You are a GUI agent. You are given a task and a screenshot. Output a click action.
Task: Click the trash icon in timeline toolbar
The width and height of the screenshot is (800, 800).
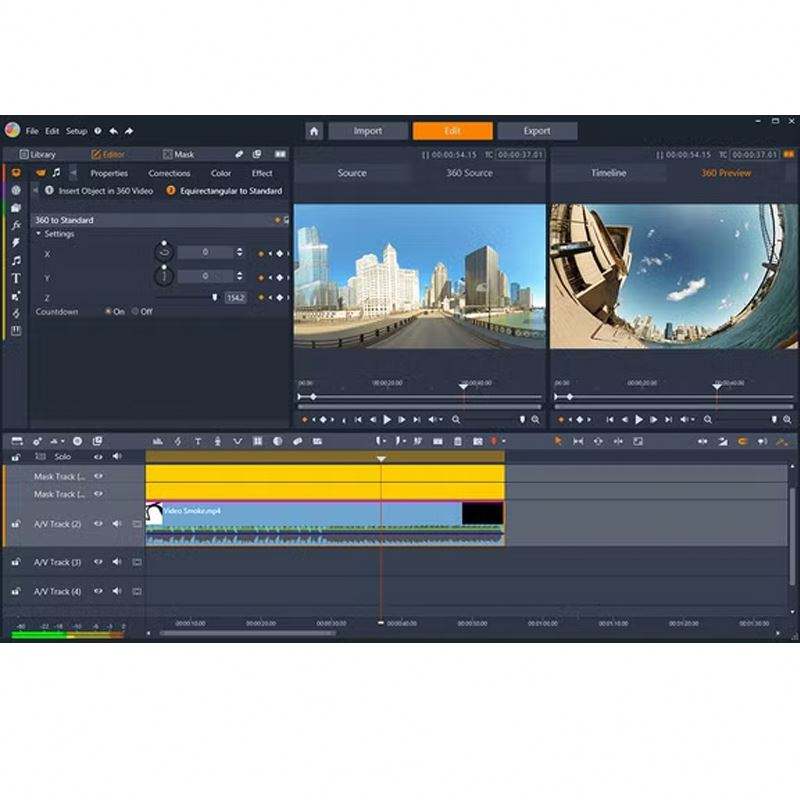pyautogui.click(x=458, y=441)
